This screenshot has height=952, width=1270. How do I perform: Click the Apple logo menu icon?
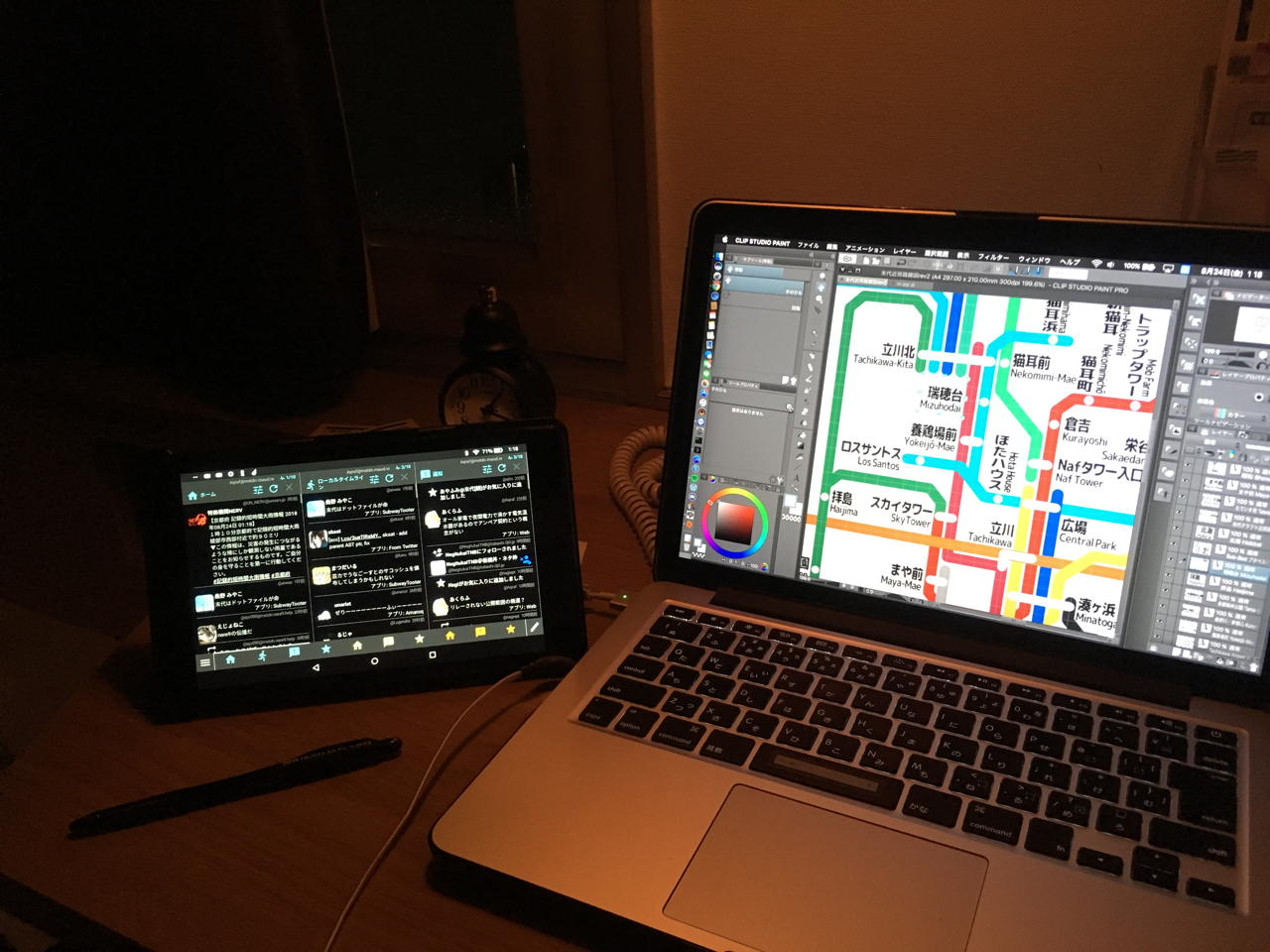tap(723, 239)
